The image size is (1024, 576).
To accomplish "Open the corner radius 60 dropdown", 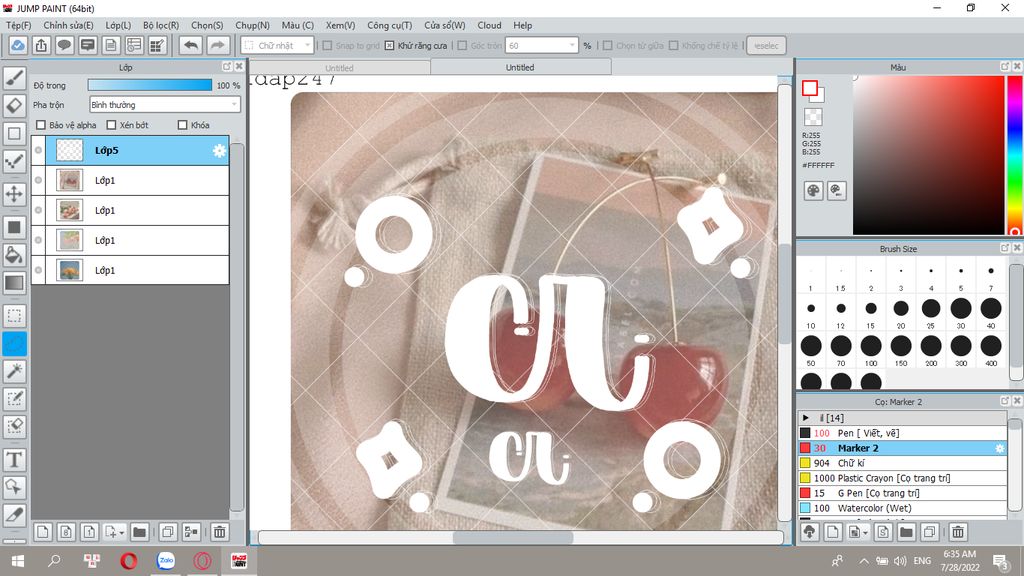I will click(541, 46).
